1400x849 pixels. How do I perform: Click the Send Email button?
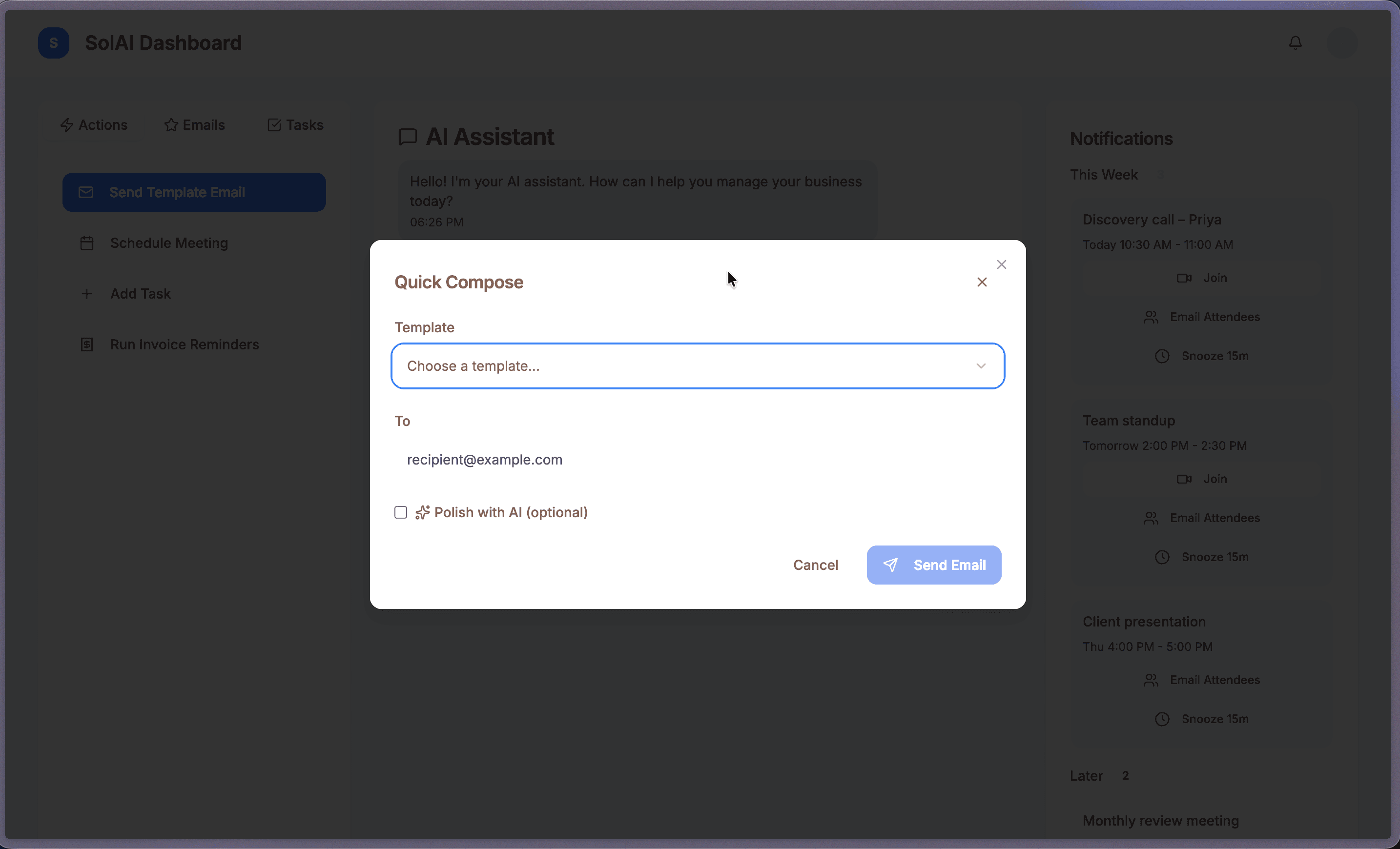[933, 565]
